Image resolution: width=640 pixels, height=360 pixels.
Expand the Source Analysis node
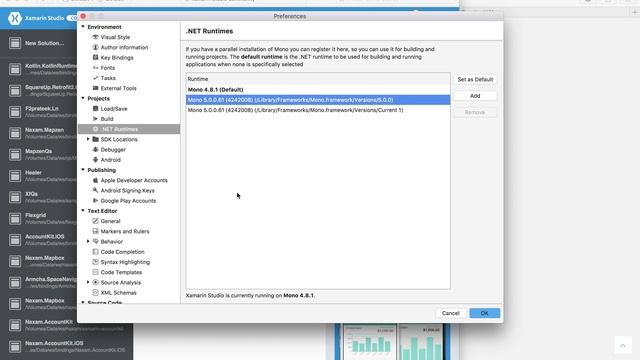click(88, 282)
